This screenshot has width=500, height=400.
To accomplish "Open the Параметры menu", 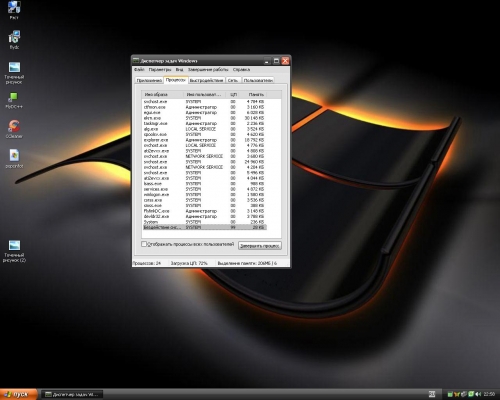I will coord(160,70).
